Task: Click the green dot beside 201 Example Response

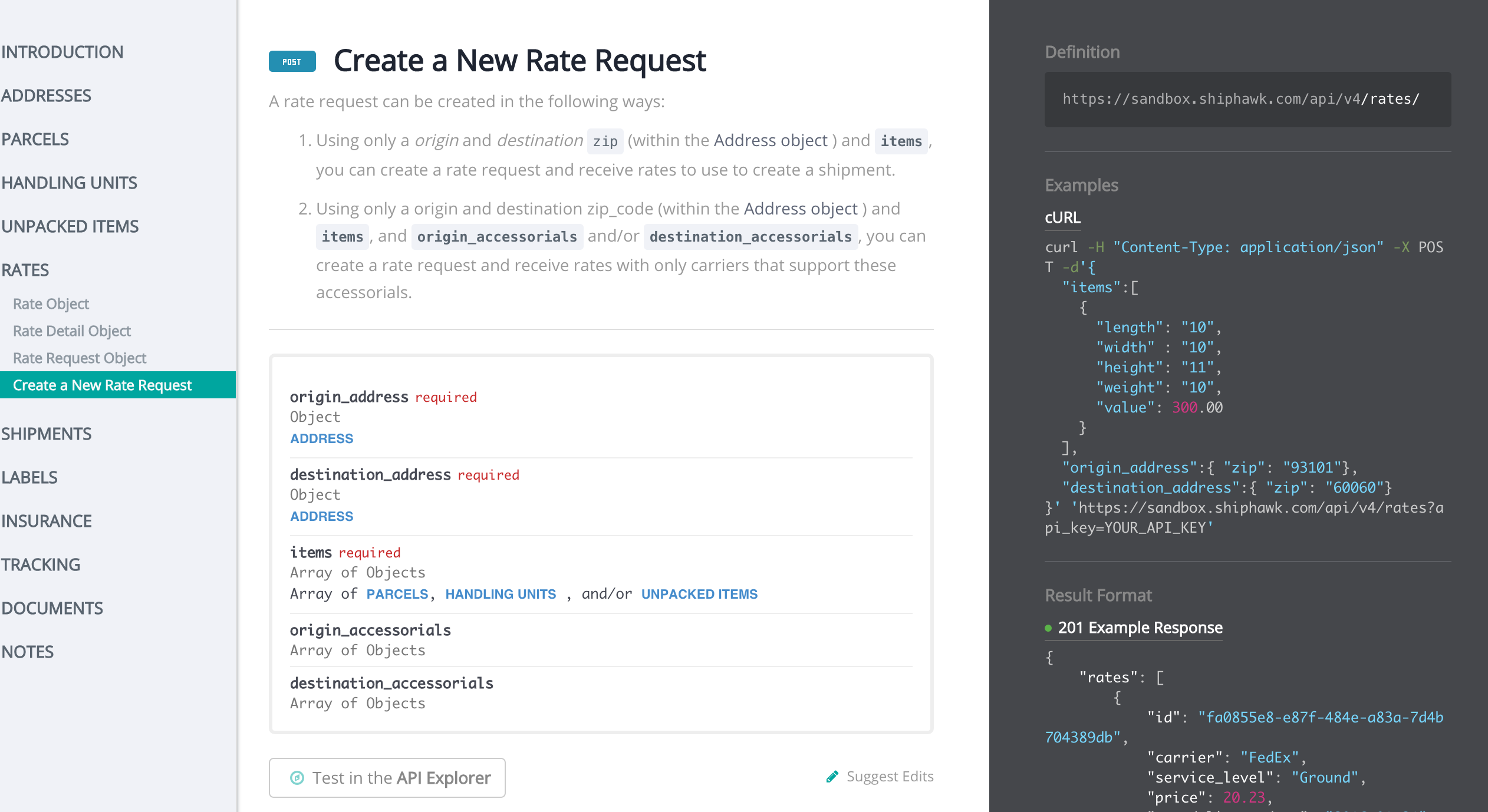Action: (x=1048, y=628)
